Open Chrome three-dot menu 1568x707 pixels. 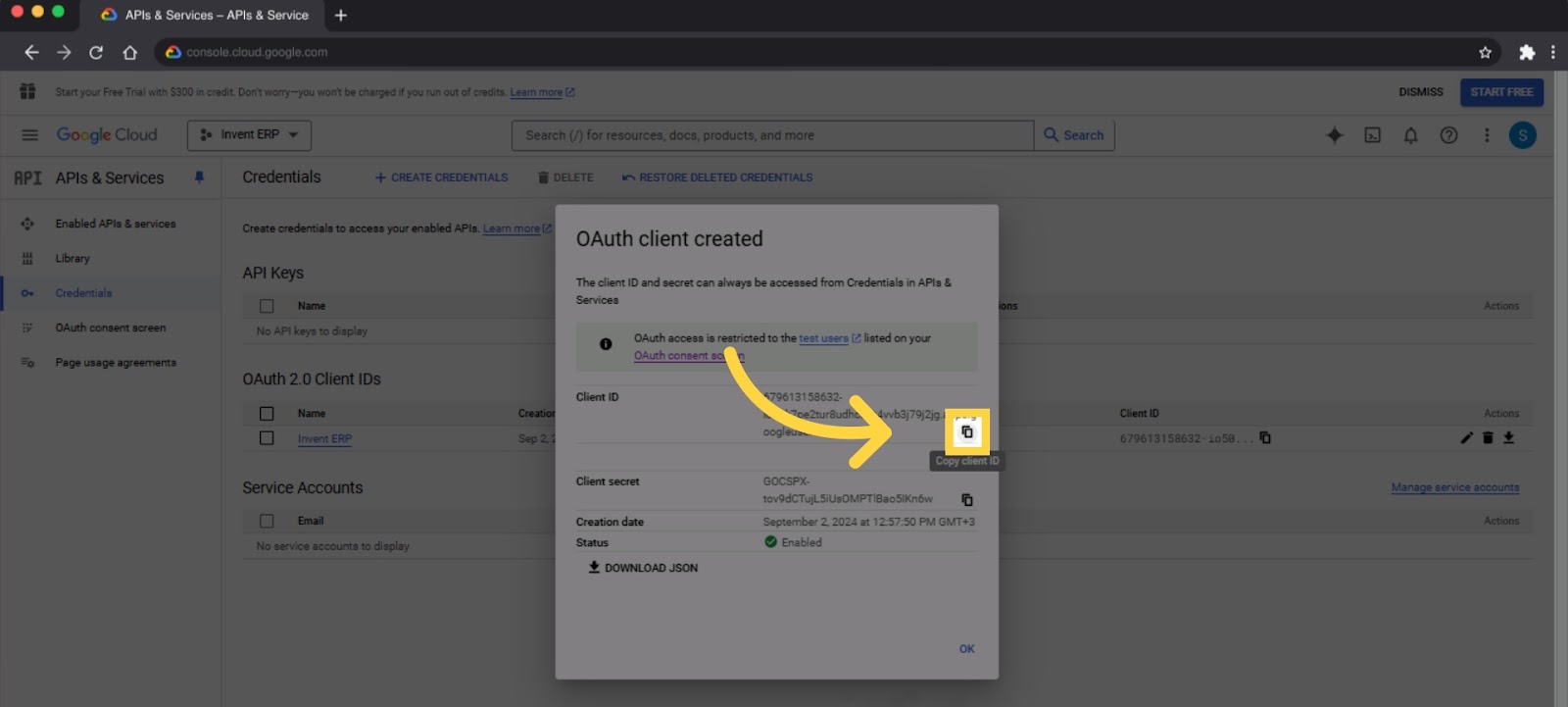coord(1553,52)
